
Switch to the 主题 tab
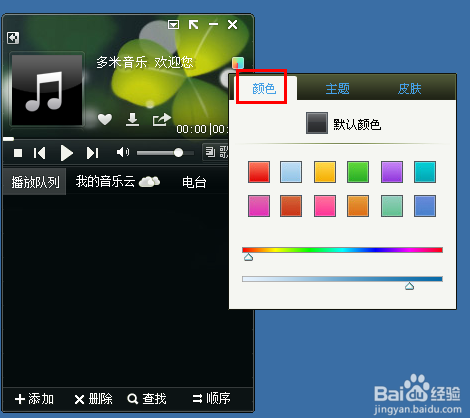[x=337, y=89]
